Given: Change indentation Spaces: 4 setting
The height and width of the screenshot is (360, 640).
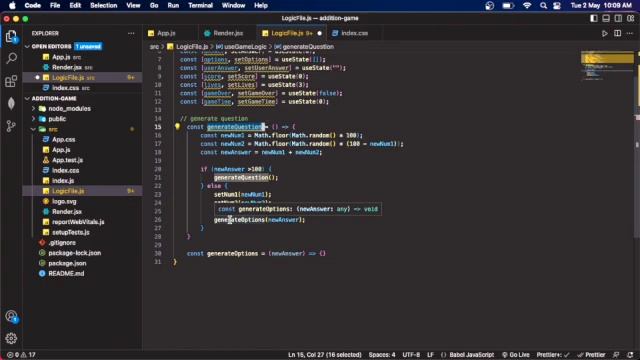Looking at the screenshot, I should pos(382,355).
